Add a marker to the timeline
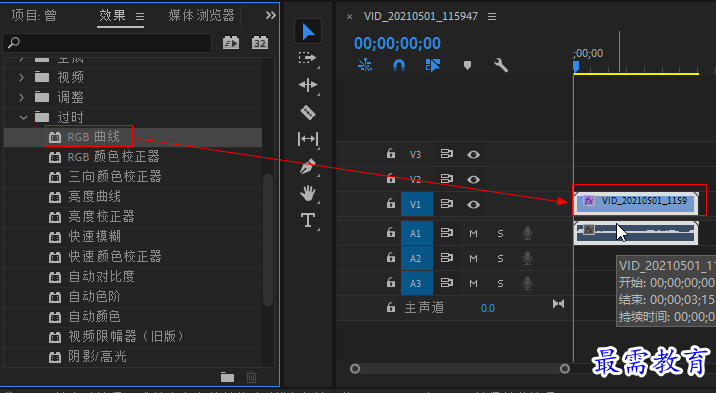 [x=467, y=66]
